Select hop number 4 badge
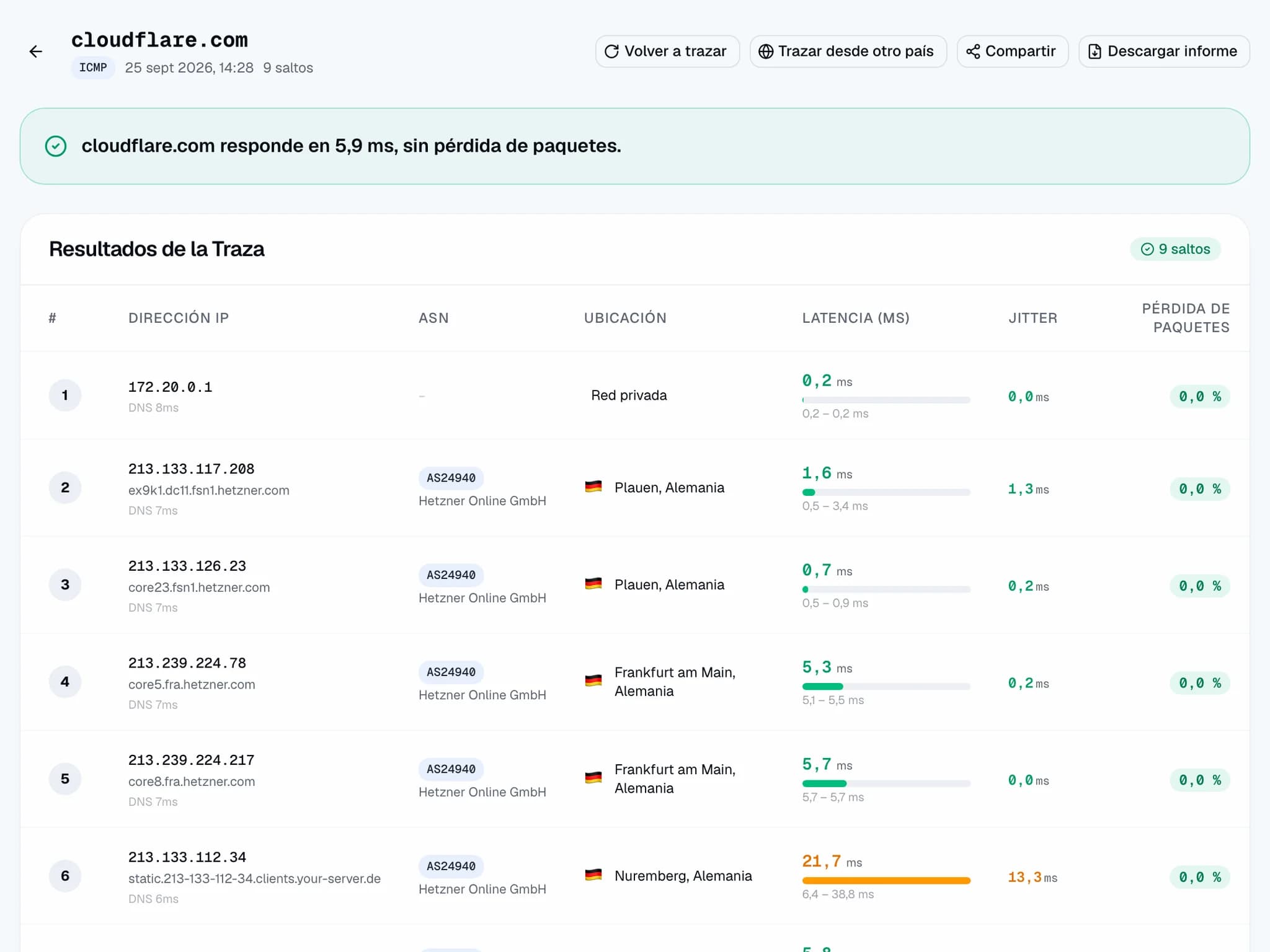 coord(65,682)
